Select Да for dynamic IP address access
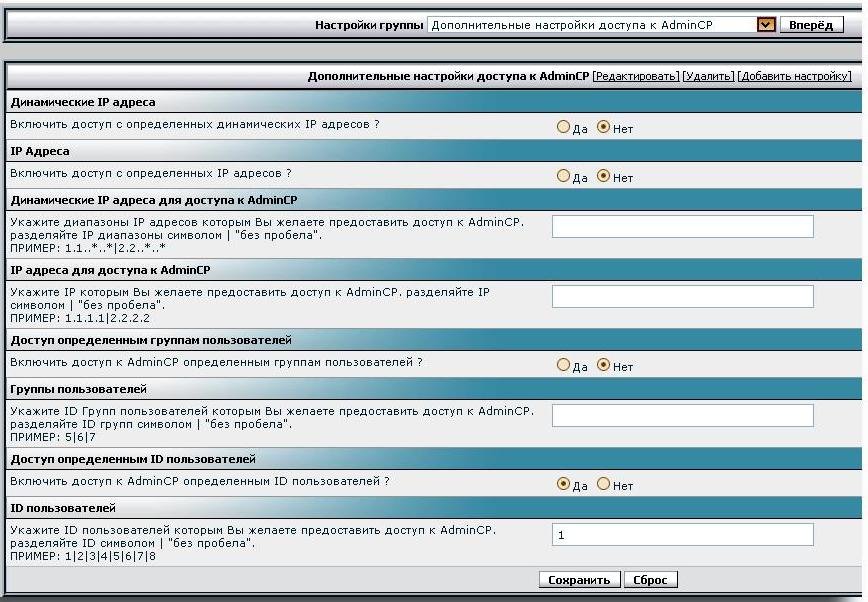 coord(563,128)
